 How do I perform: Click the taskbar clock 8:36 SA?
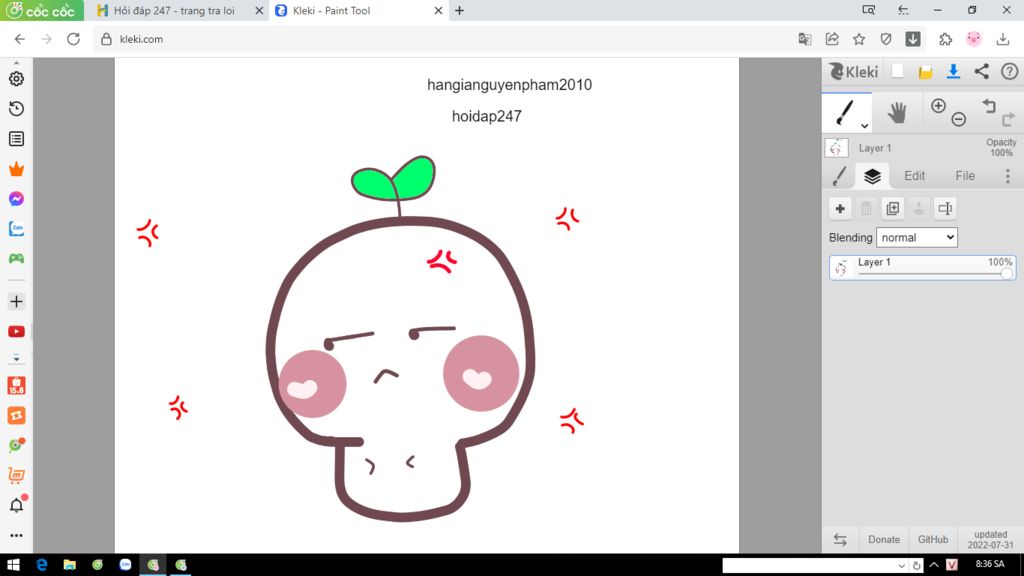pyautogui.click(x=989, y=564)
